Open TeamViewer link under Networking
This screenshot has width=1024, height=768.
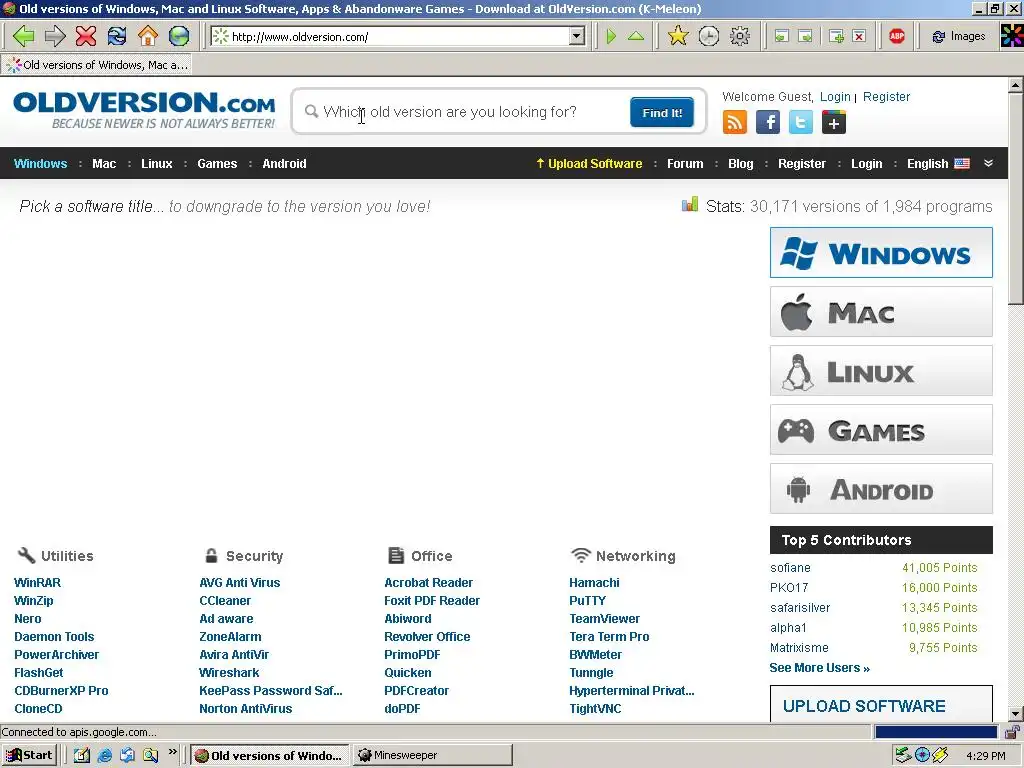[604, 618]
